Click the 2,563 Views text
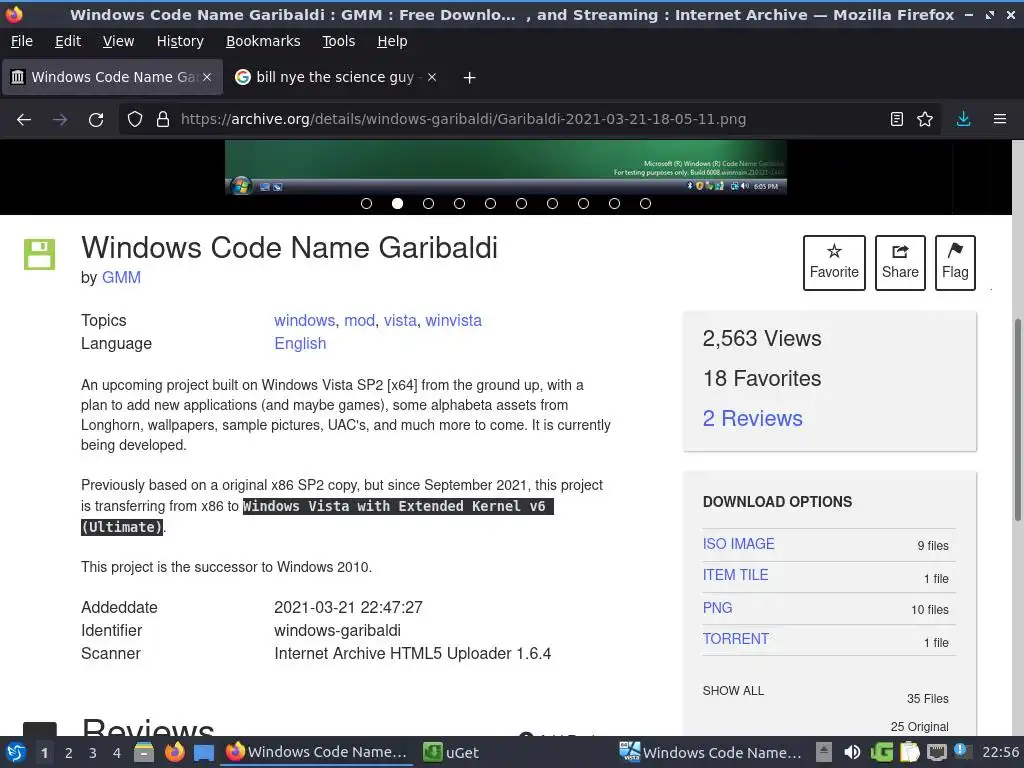Screen dimensions: 1024x768 (x=761, y=338)
